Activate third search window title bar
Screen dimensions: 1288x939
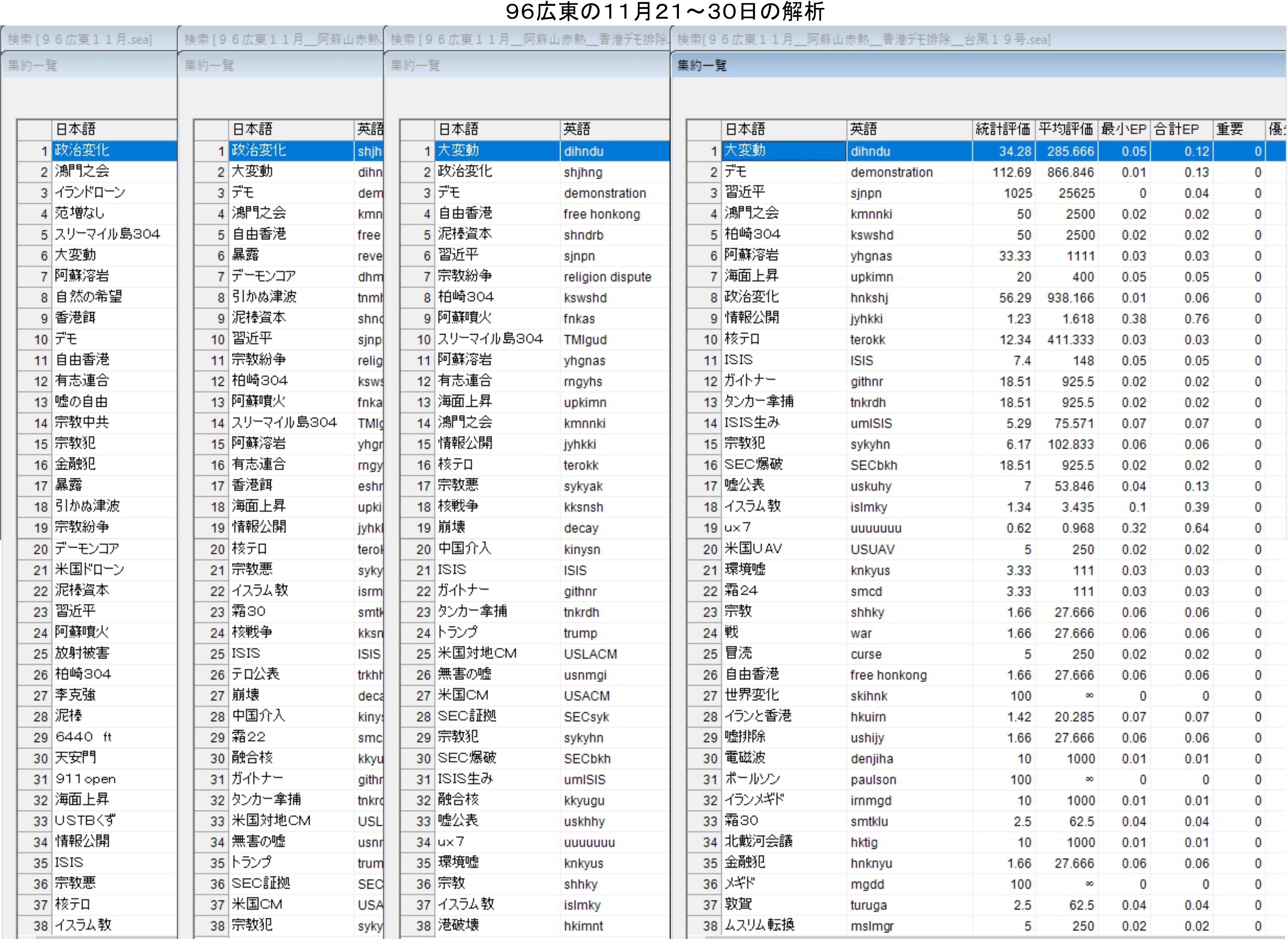529,39
